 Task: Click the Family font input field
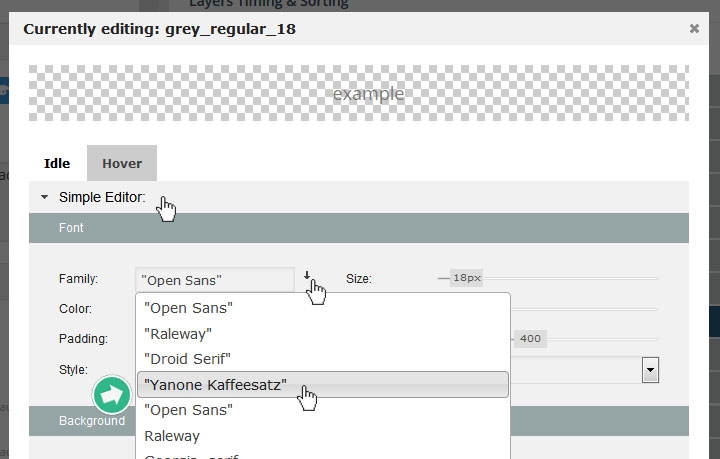coord(215,280)
